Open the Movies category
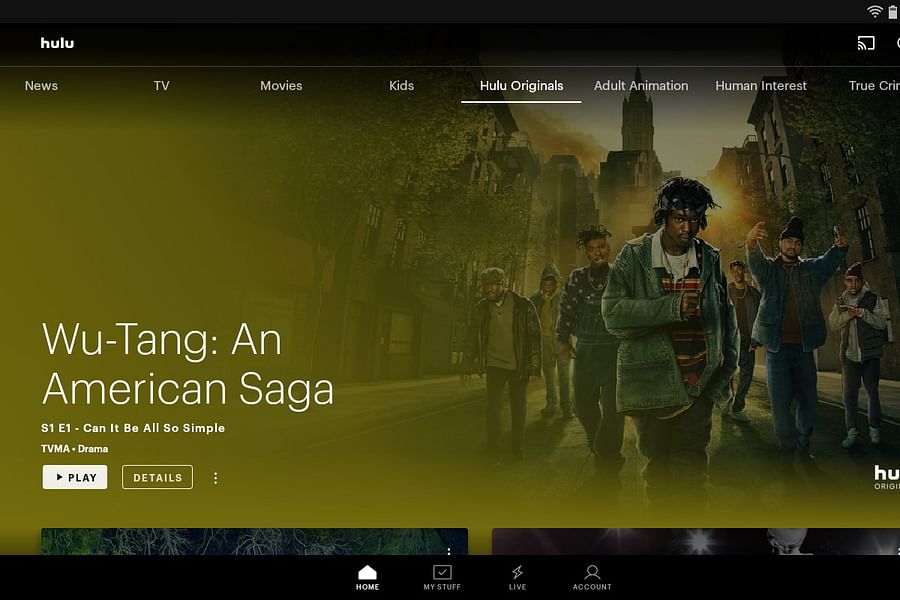This screenshot has height=600, width=900. point(281,86)
